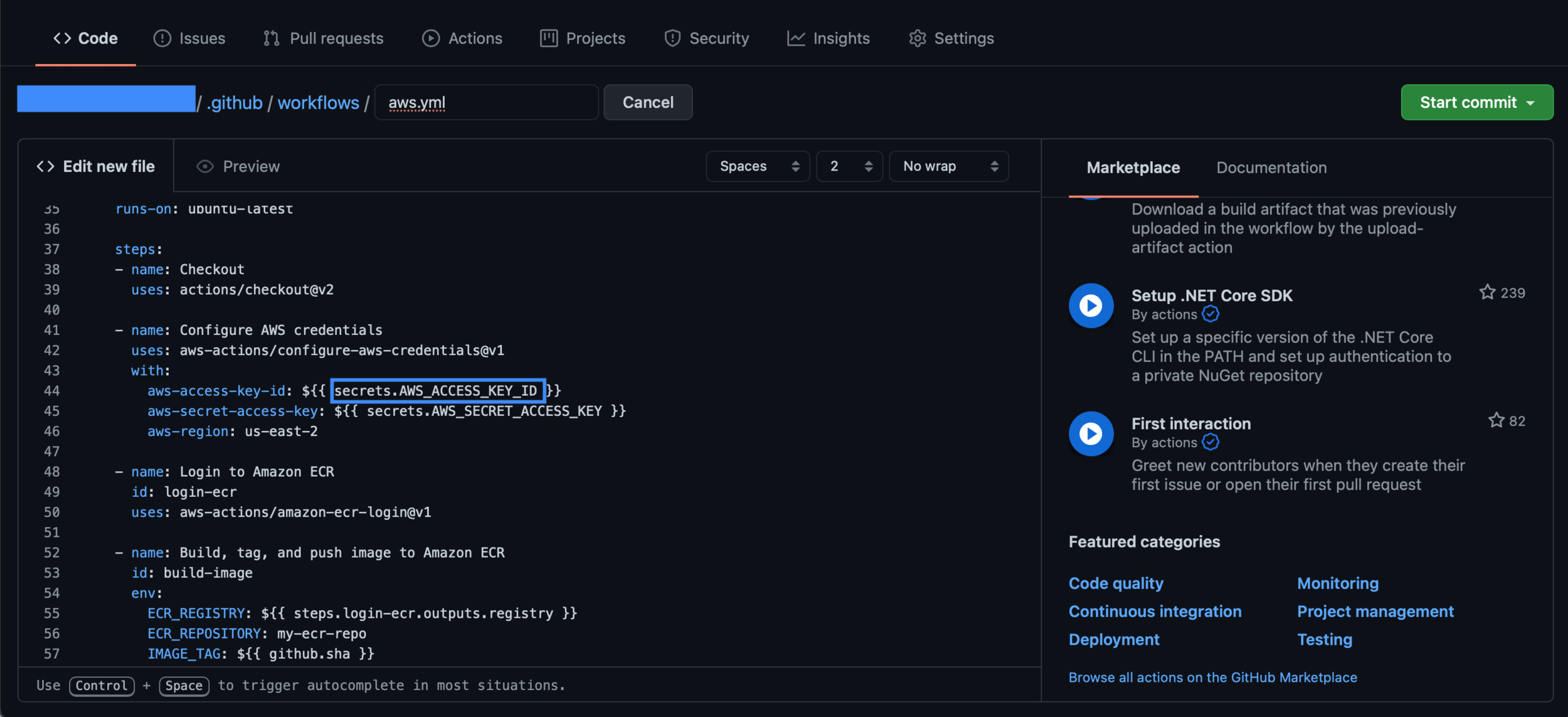This screenshot has height=717, width=1568.
Task: Open Security via the shield icon
Action: tap(671, 38)
